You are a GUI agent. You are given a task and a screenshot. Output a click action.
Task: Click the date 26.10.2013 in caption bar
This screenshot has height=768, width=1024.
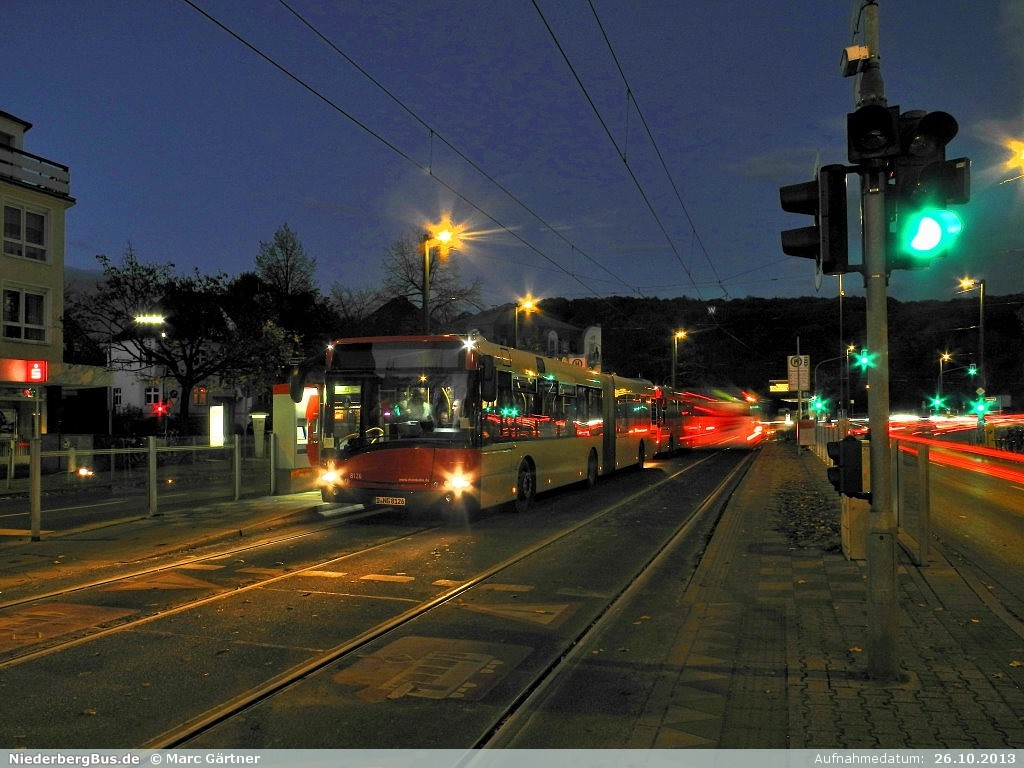point(974,759)
